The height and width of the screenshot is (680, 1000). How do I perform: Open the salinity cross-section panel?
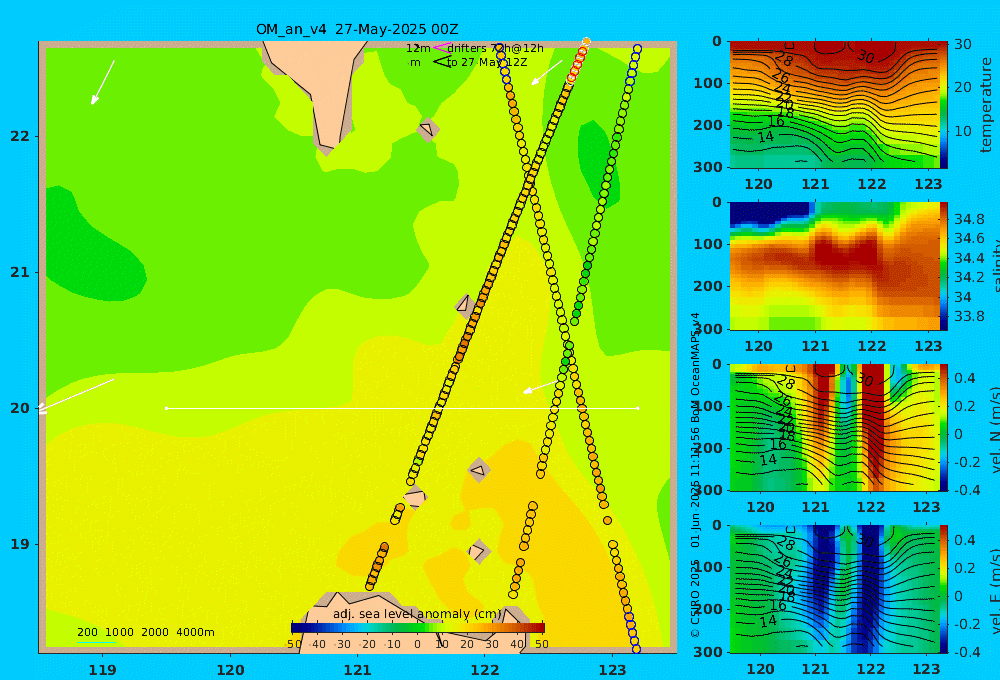pyautogui.click(x=834, y=266)
